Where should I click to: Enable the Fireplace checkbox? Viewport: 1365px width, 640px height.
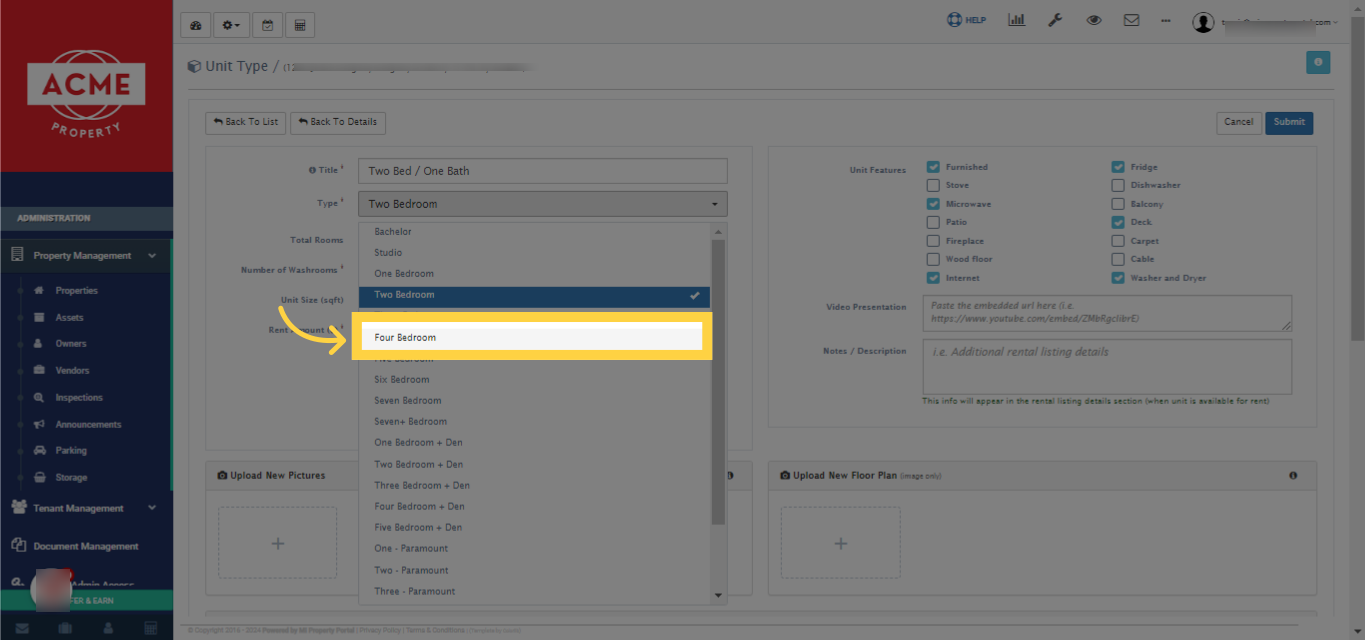tap(933, 241)
